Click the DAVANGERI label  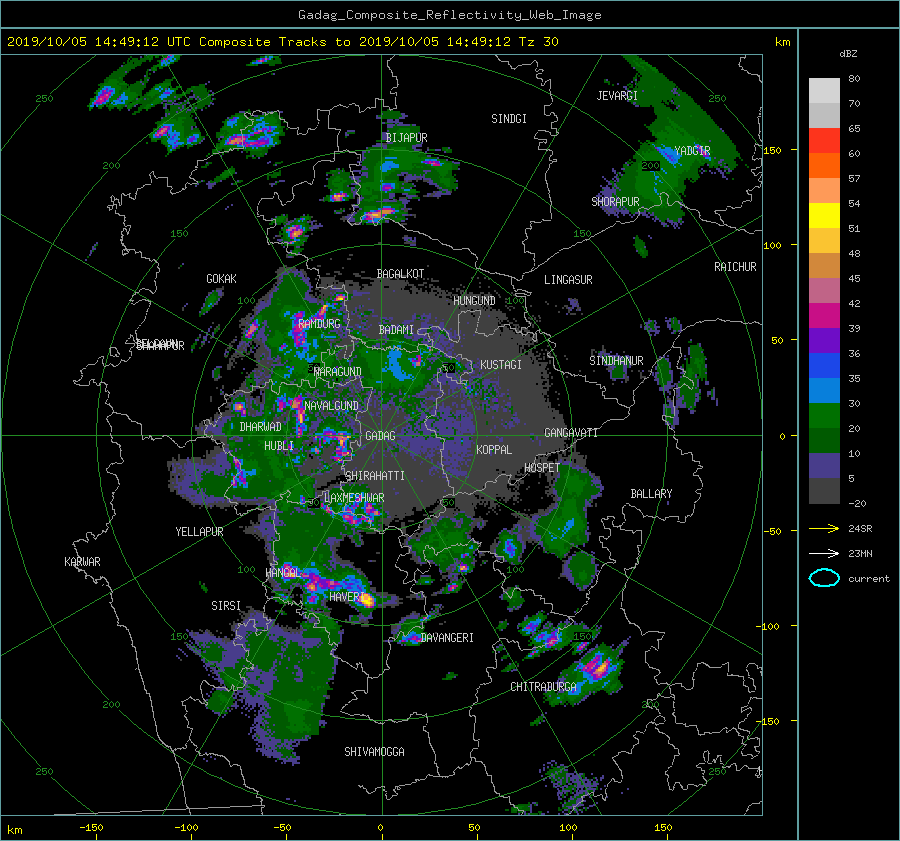point(447,637)
